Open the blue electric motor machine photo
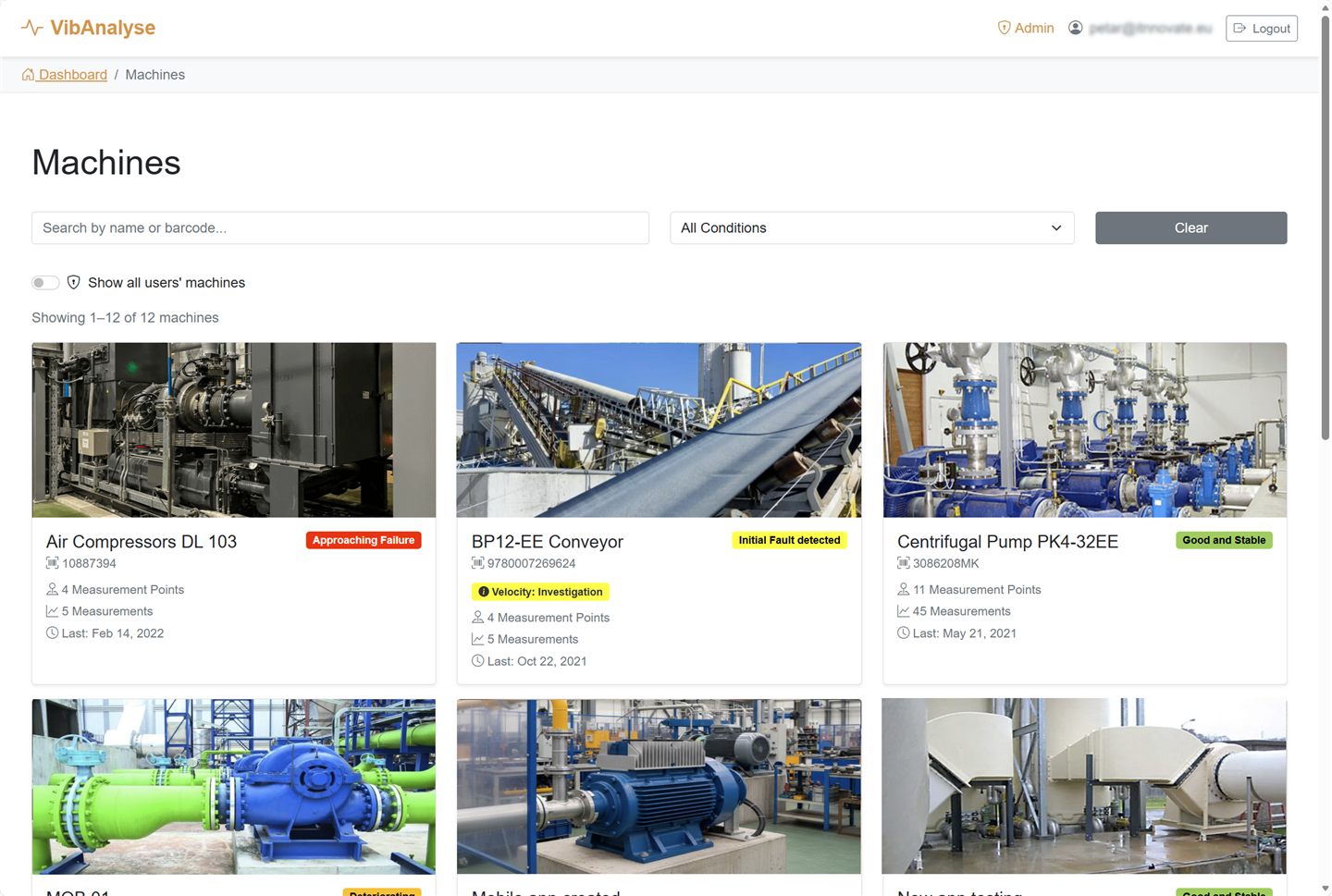 tap(659, 787)
